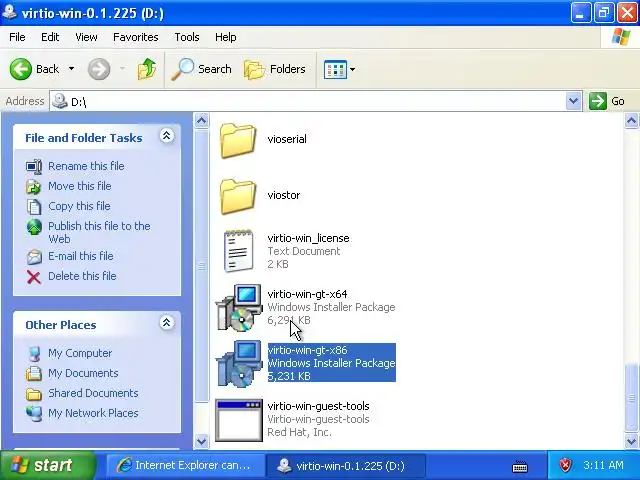Click Delete this file
Screen dimensions: 640x480
[82, 276]
